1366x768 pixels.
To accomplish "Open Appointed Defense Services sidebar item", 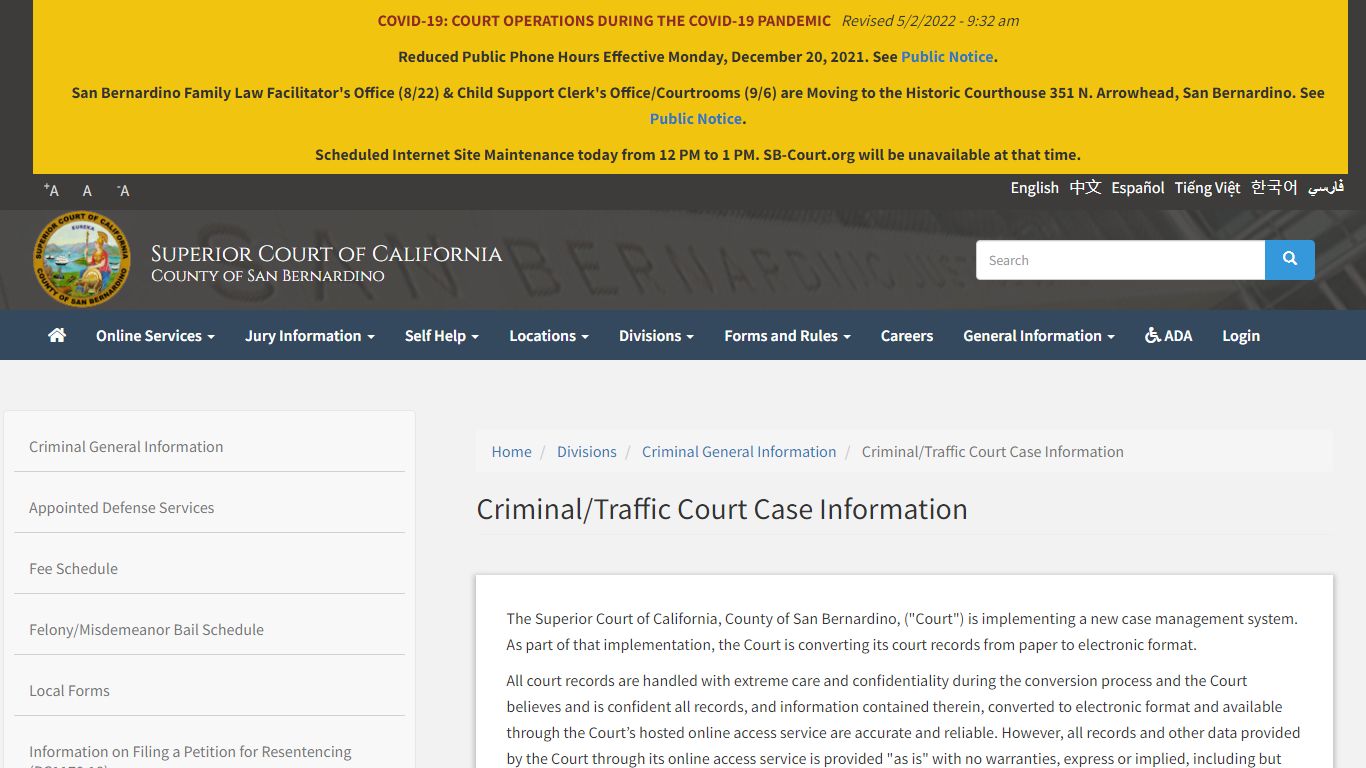I will [x=209, y=508].
